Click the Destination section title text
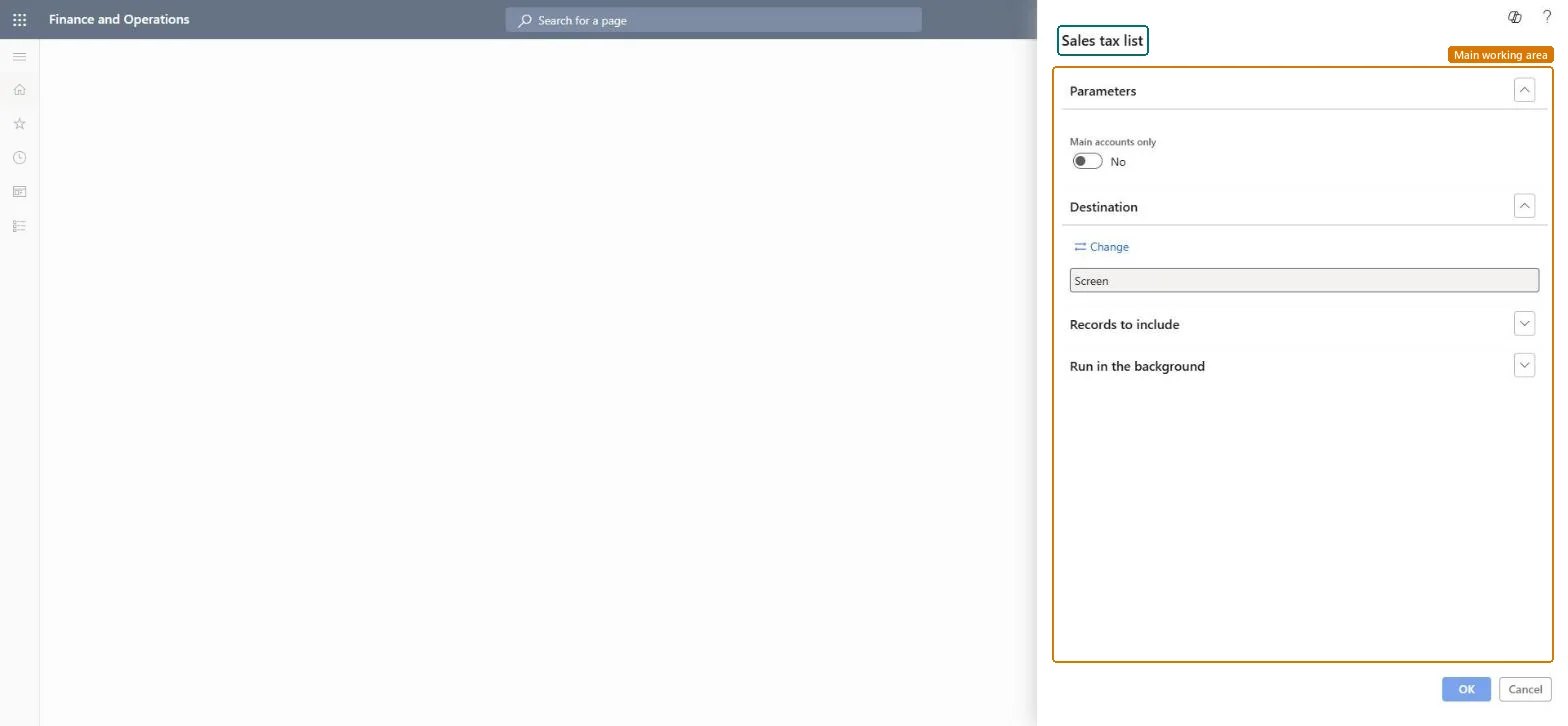Image resolution: width=1568 pixels, height=726 pixels. [1104, 207]
